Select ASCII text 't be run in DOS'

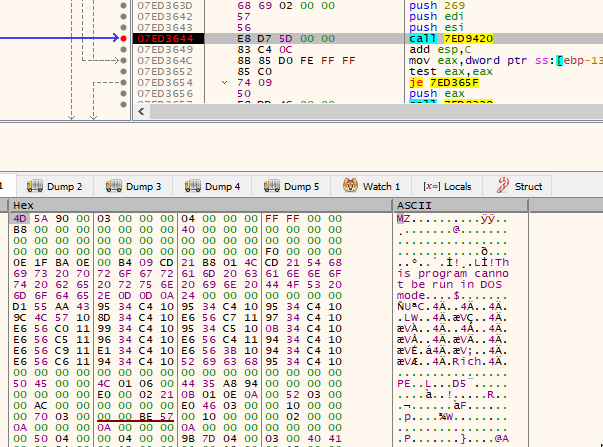[x=450, y=285]
